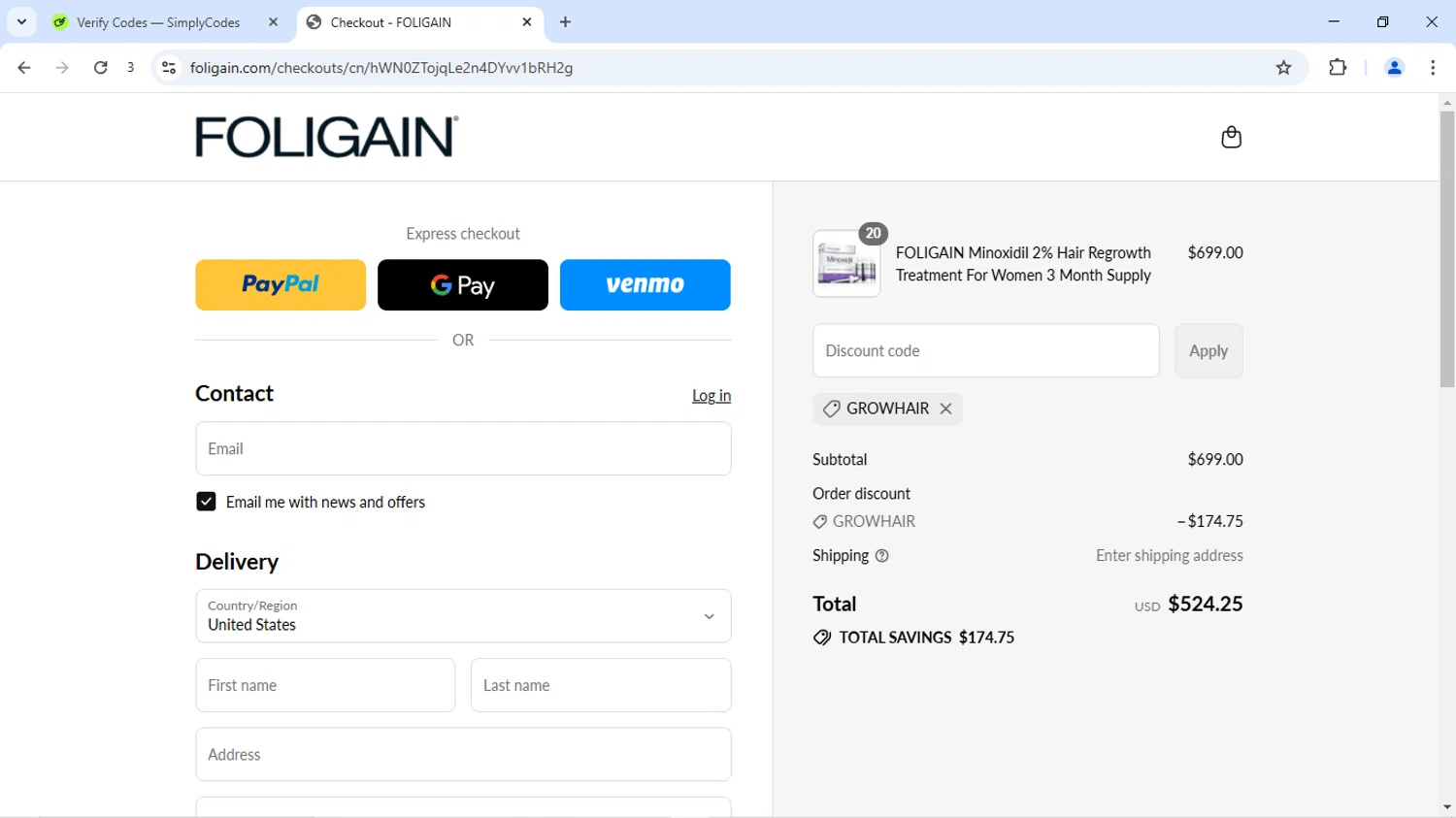The height and width of the screenshot is (818, 1456).
Task: Close the Verify Codes SimplyCodes tab
Action: (x=273, y=22)
